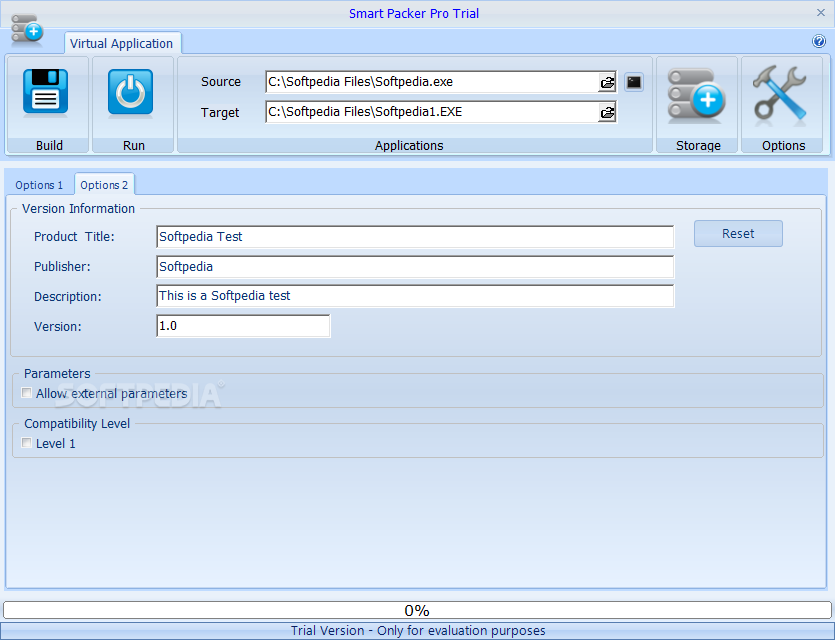Close the Smart Packer Pro window
Image resolution: width=835 pixels, height=640 pixels.
click(x=821, y=13)
